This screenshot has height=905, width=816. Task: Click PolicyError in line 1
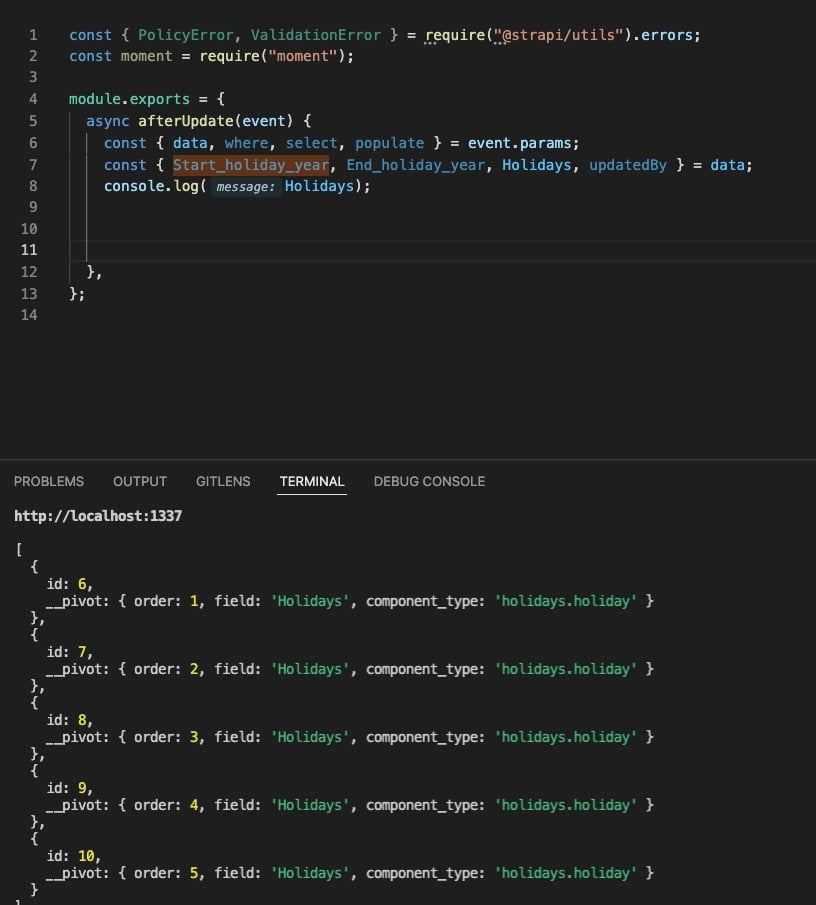pos(185,35)
